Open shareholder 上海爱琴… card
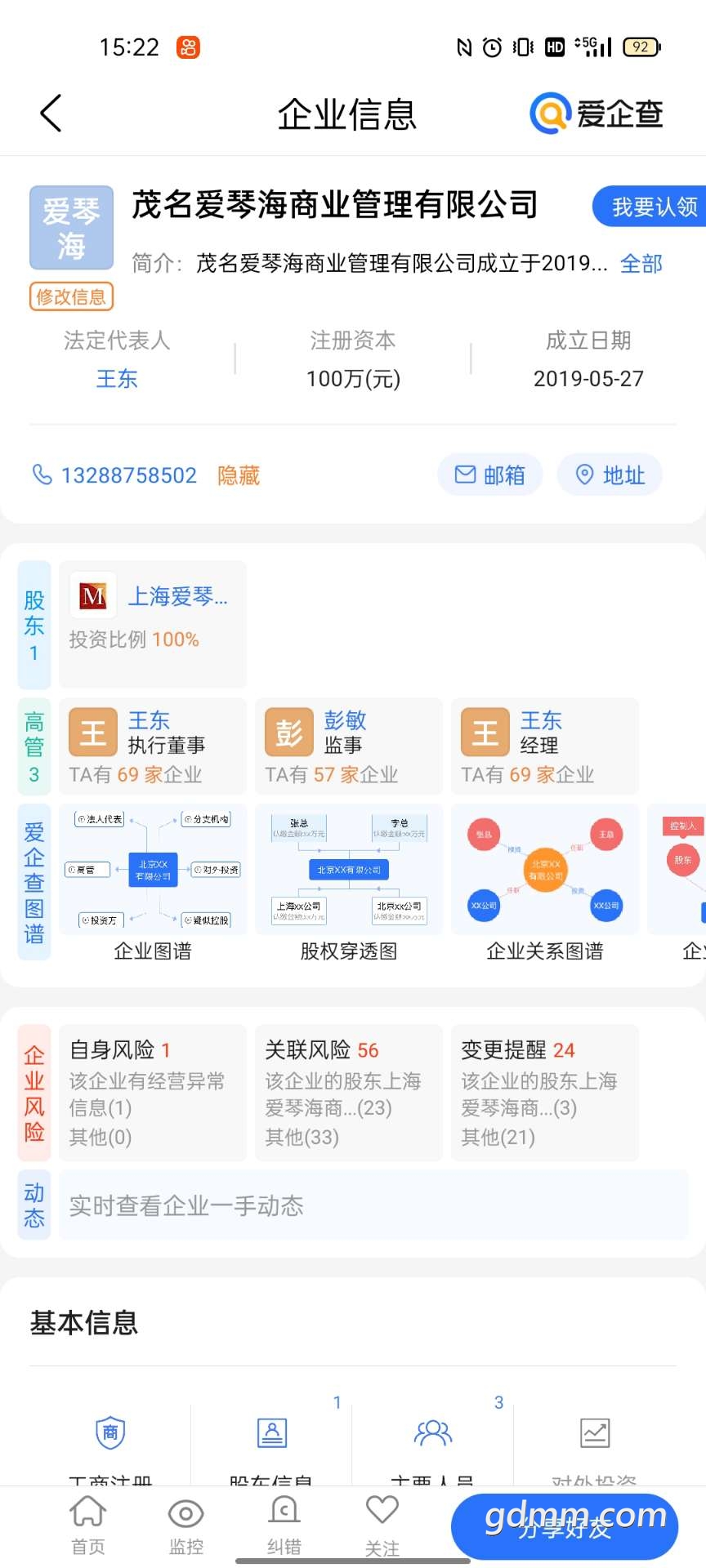Viewport: 706px width, 1568px height. (x=153, y=625)
